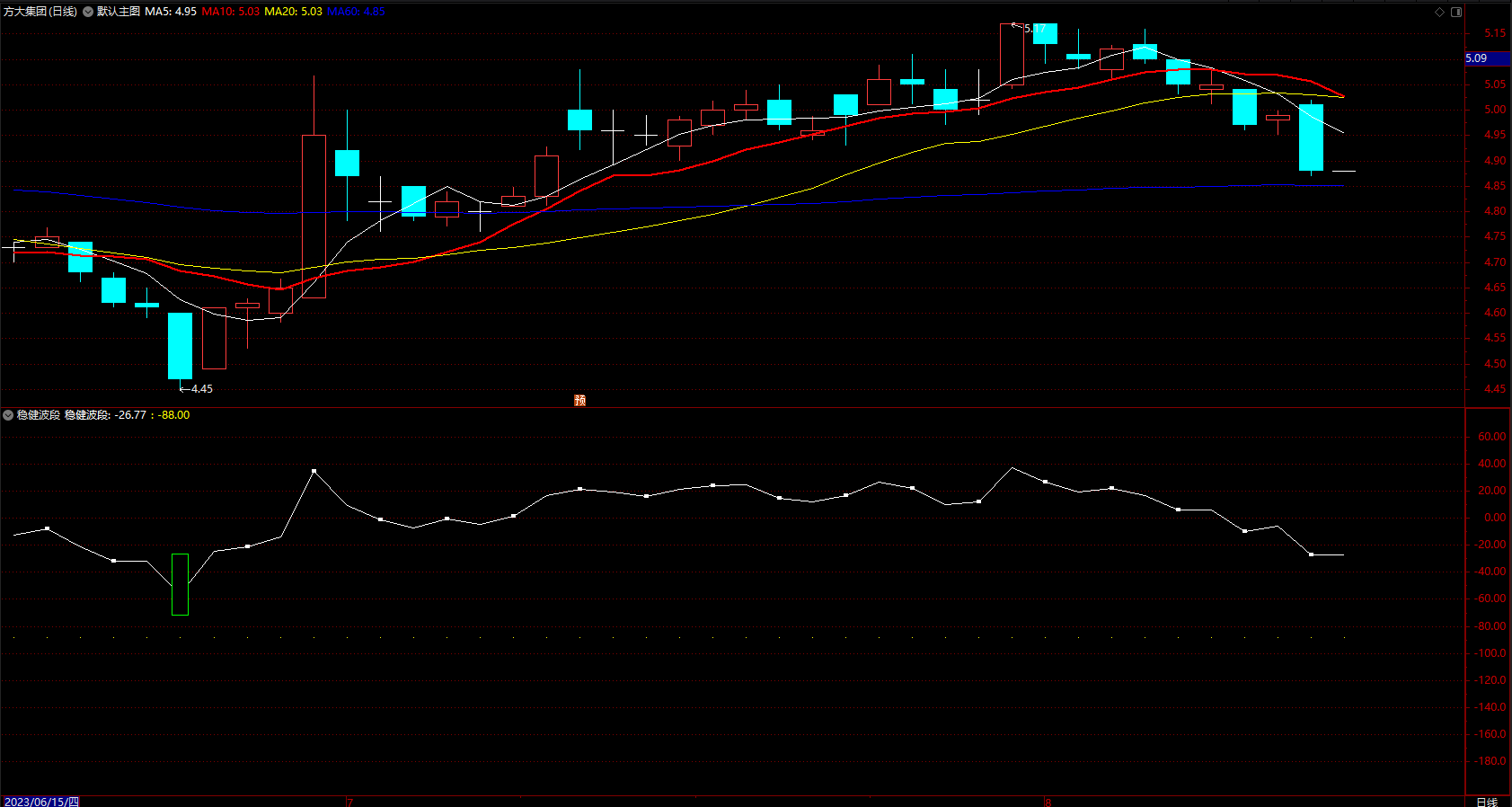The height and width of the screenshot is (807, 1512).
Task: Select the yellow MA20: 5.03 label
Action: [293, 12]
